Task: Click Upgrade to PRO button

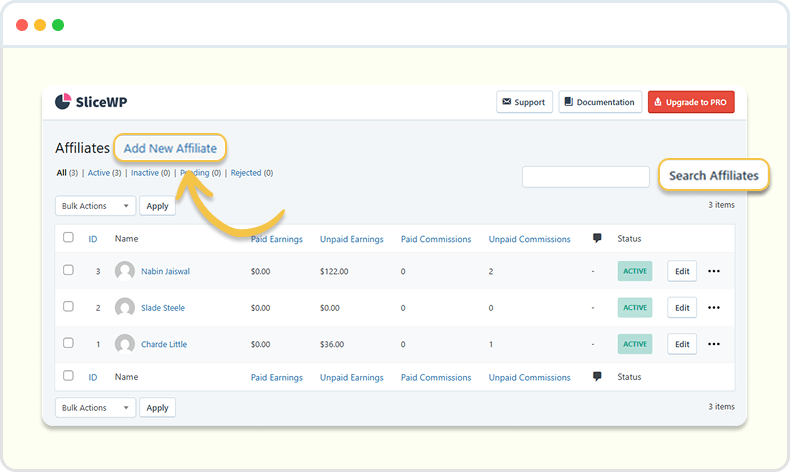Action: pyautogui.click(x=691, y=102)
